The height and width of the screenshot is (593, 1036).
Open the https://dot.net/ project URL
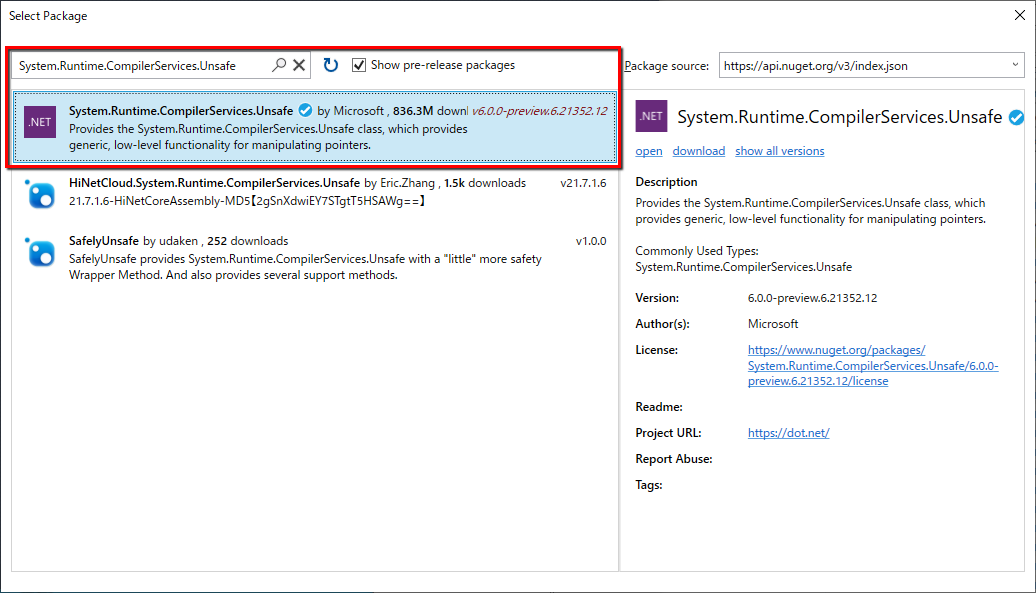(788, 433)
